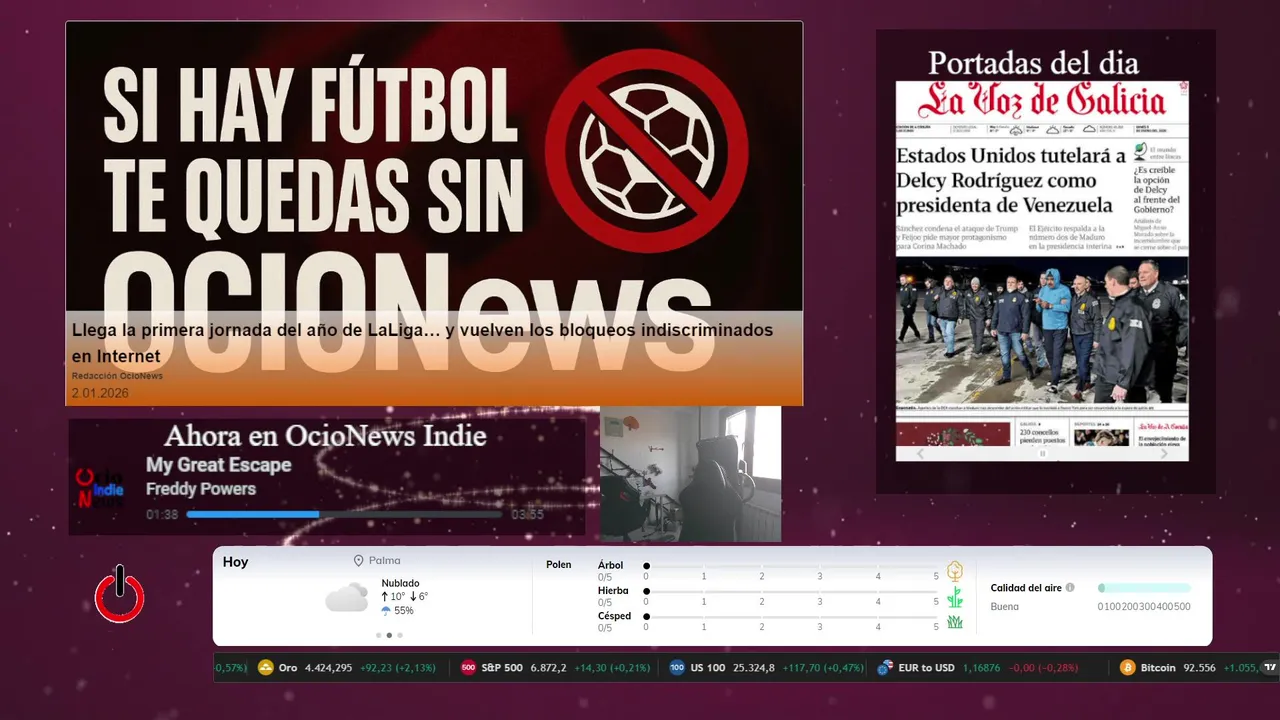Click the 'Hoy' weather label
Viewport: 1280px width, 720px height.
pos(235,562)
